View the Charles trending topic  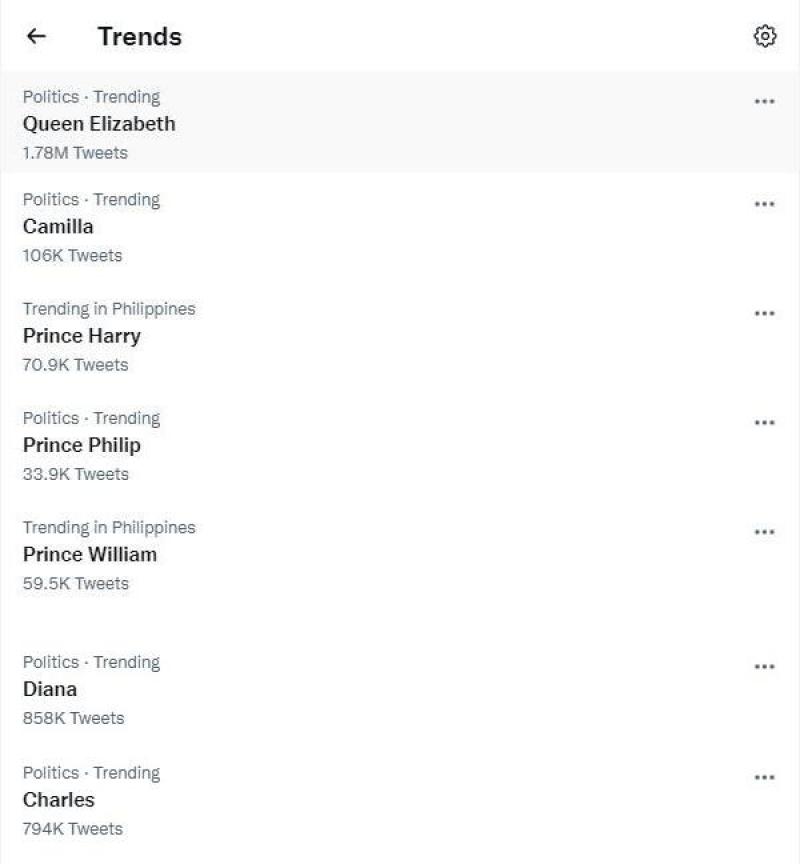tap(59, 800)
